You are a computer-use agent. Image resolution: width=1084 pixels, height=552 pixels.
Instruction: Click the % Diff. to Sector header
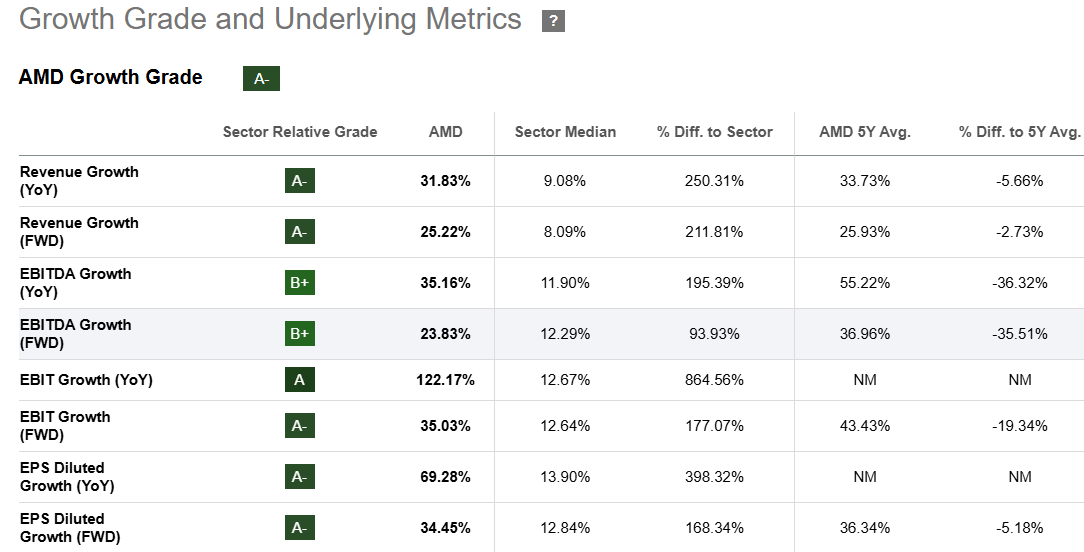714,132
